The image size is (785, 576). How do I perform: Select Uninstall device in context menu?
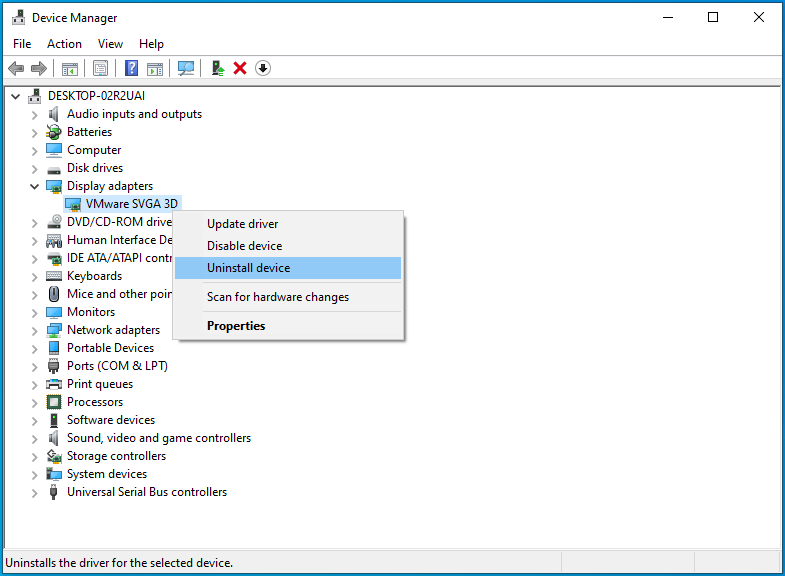tap(288, 268)
